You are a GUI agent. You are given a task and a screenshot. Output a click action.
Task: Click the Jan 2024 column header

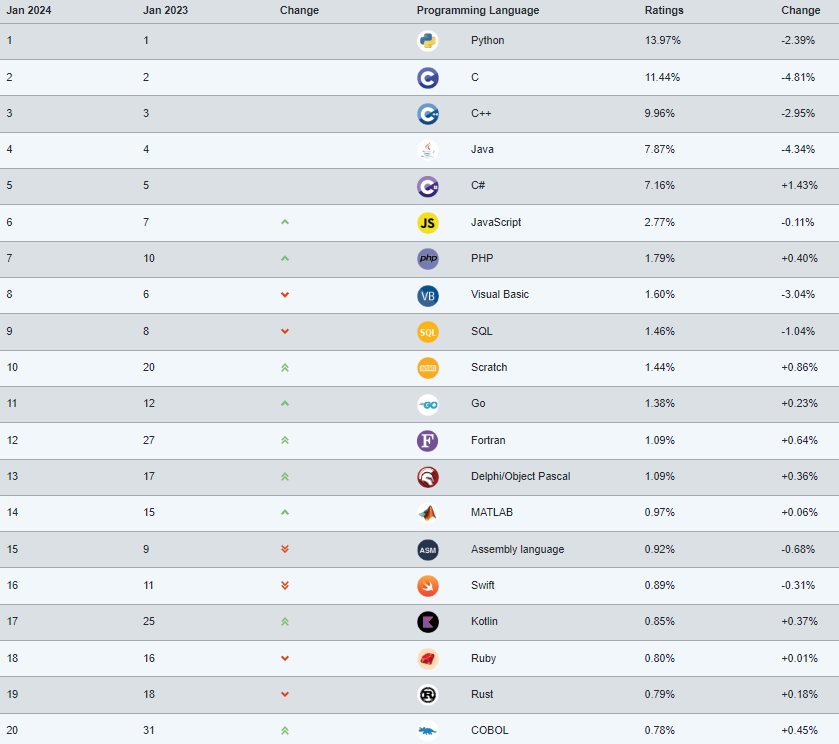coord(29,10)
